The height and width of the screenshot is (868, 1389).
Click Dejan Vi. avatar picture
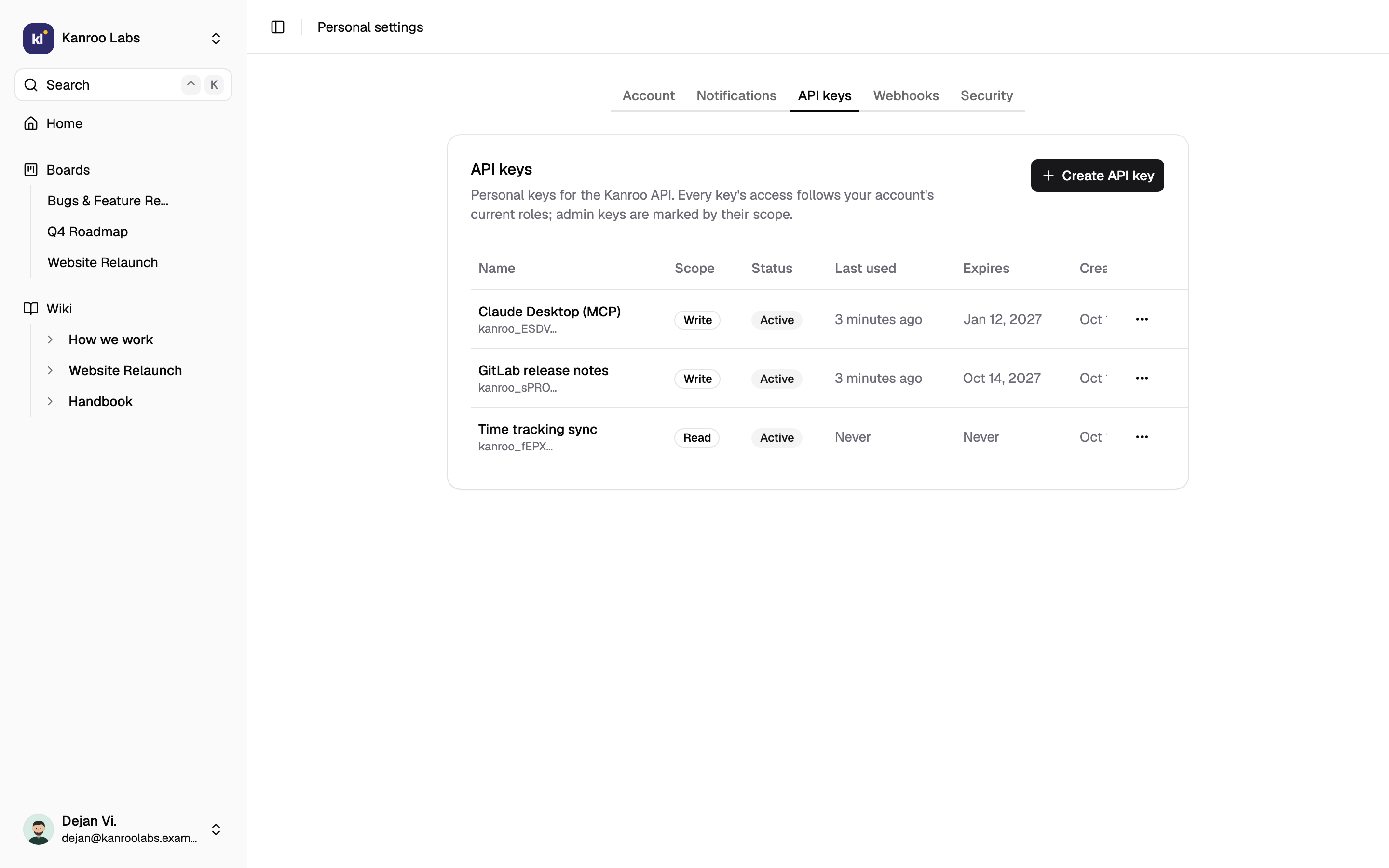39,829
